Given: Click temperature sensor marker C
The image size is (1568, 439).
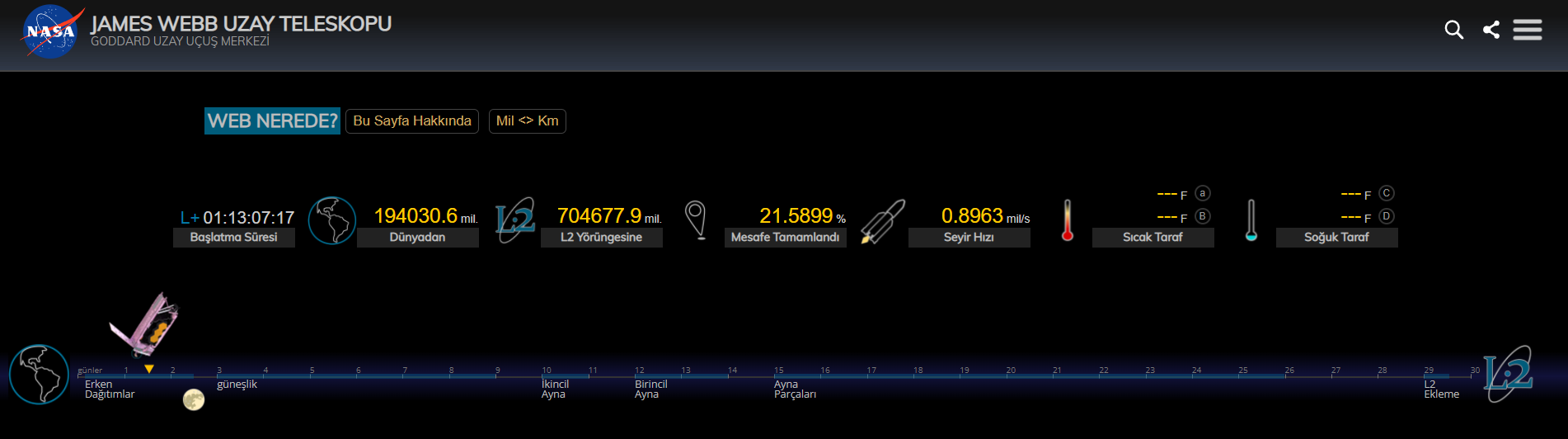Looking at the screenshot, I should [1387, 193].
